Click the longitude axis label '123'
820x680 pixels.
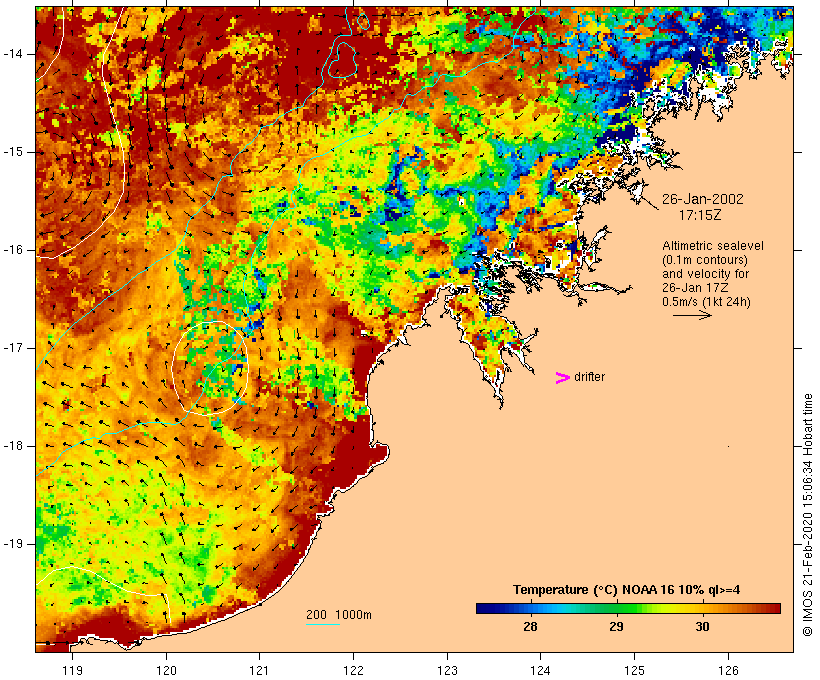click(x=447, y=670)
